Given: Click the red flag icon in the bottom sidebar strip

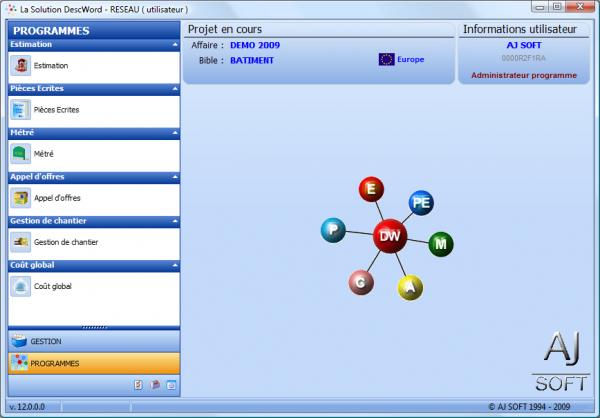Looking at the screenshot, I should pyautogui.click(x=155, y=385).
